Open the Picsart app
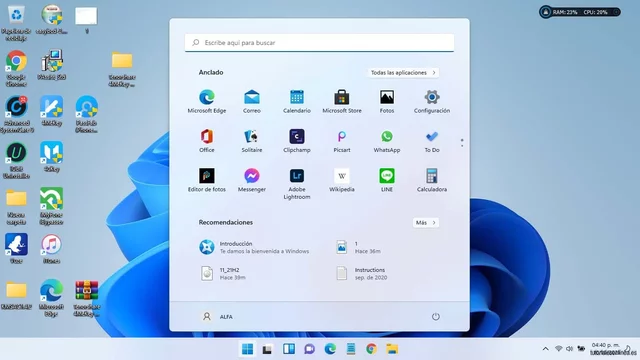The height and width of the screenshot is (360, 640). (x=342, y=141)
